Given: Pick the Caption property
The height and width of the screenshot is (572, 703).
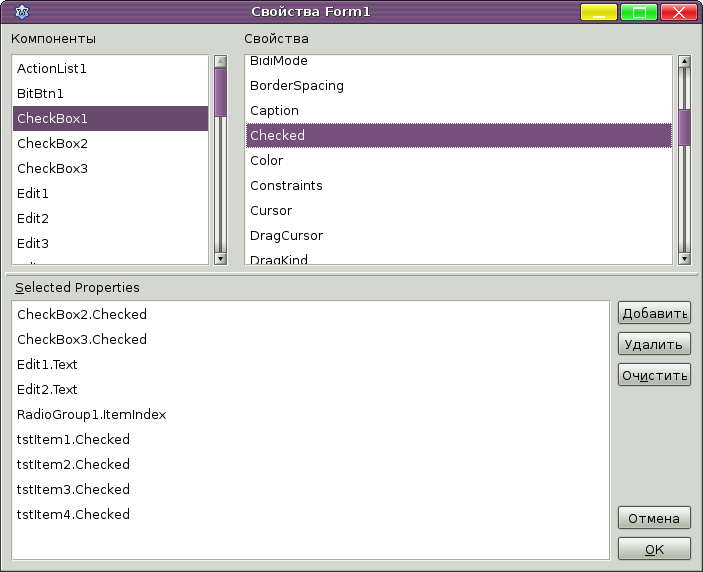Looking at the screenshot, I should pyautogui.click(x=274, y=111).
